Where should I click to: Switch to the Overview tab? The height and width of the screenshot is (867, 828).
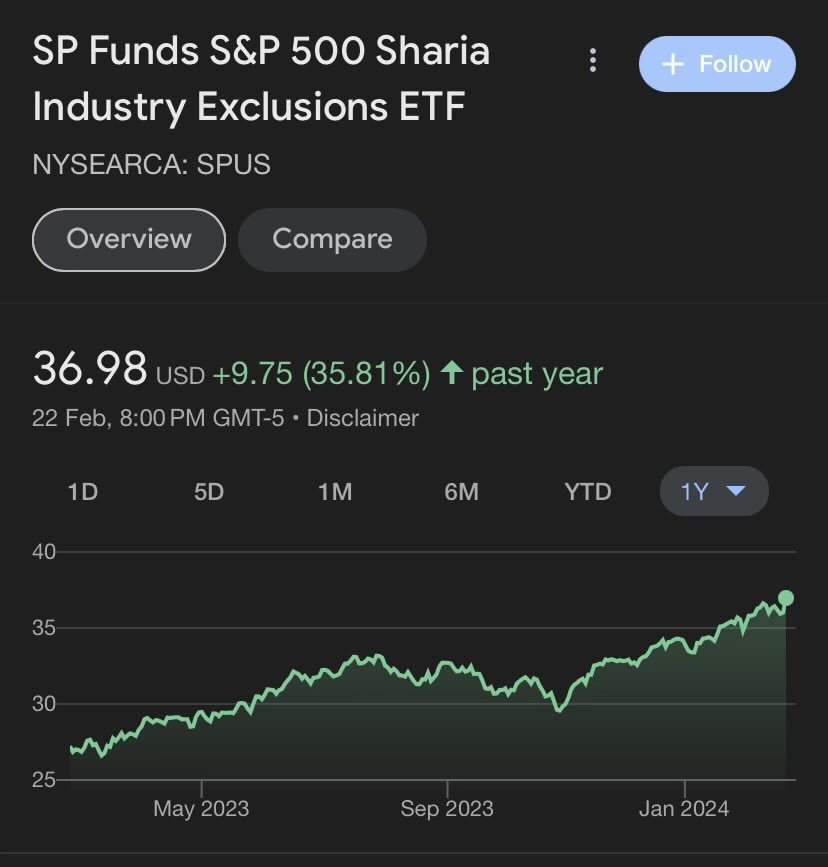[129, 239]
